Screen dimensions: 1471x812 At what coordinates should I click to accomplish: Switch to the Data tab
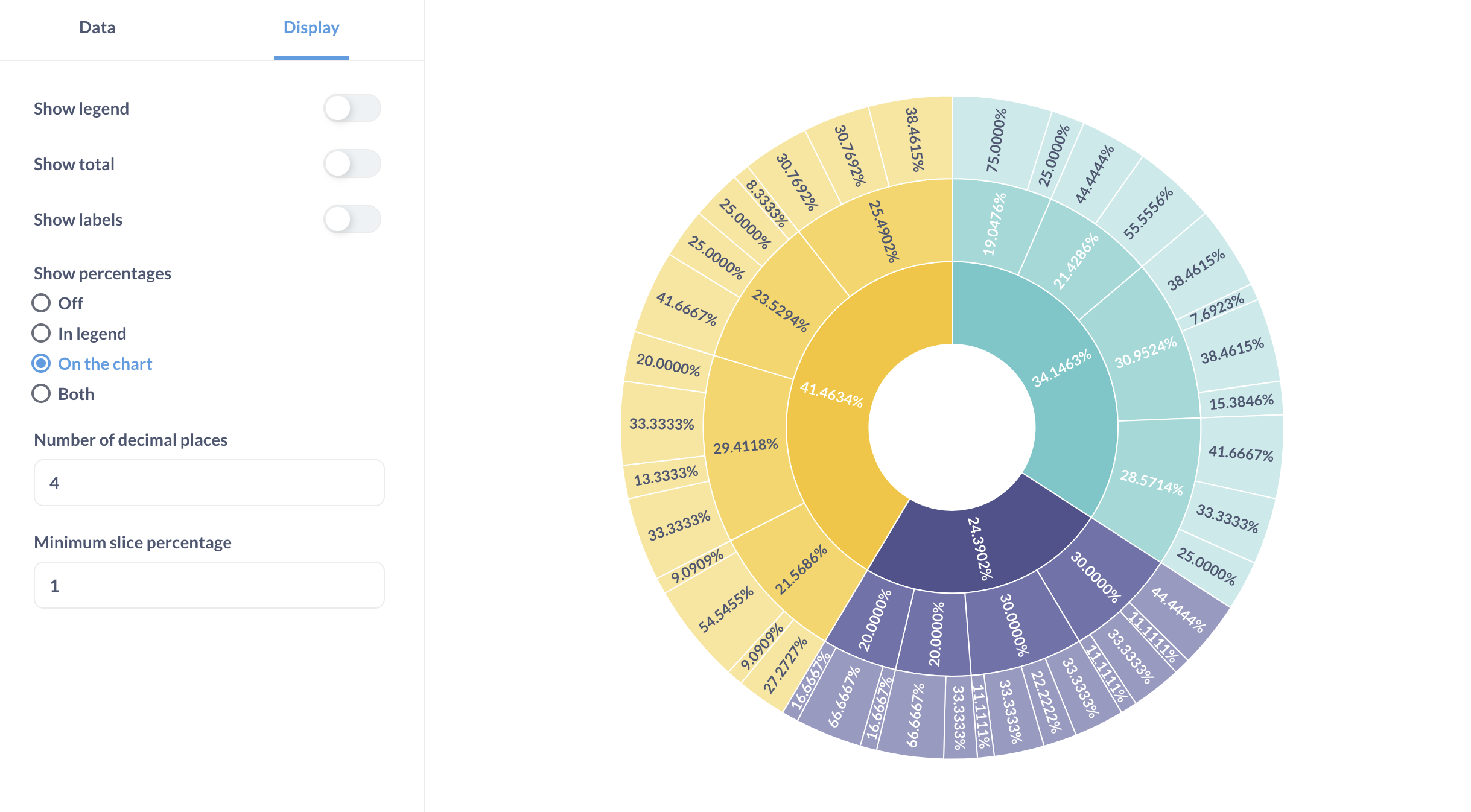point(97,27)
